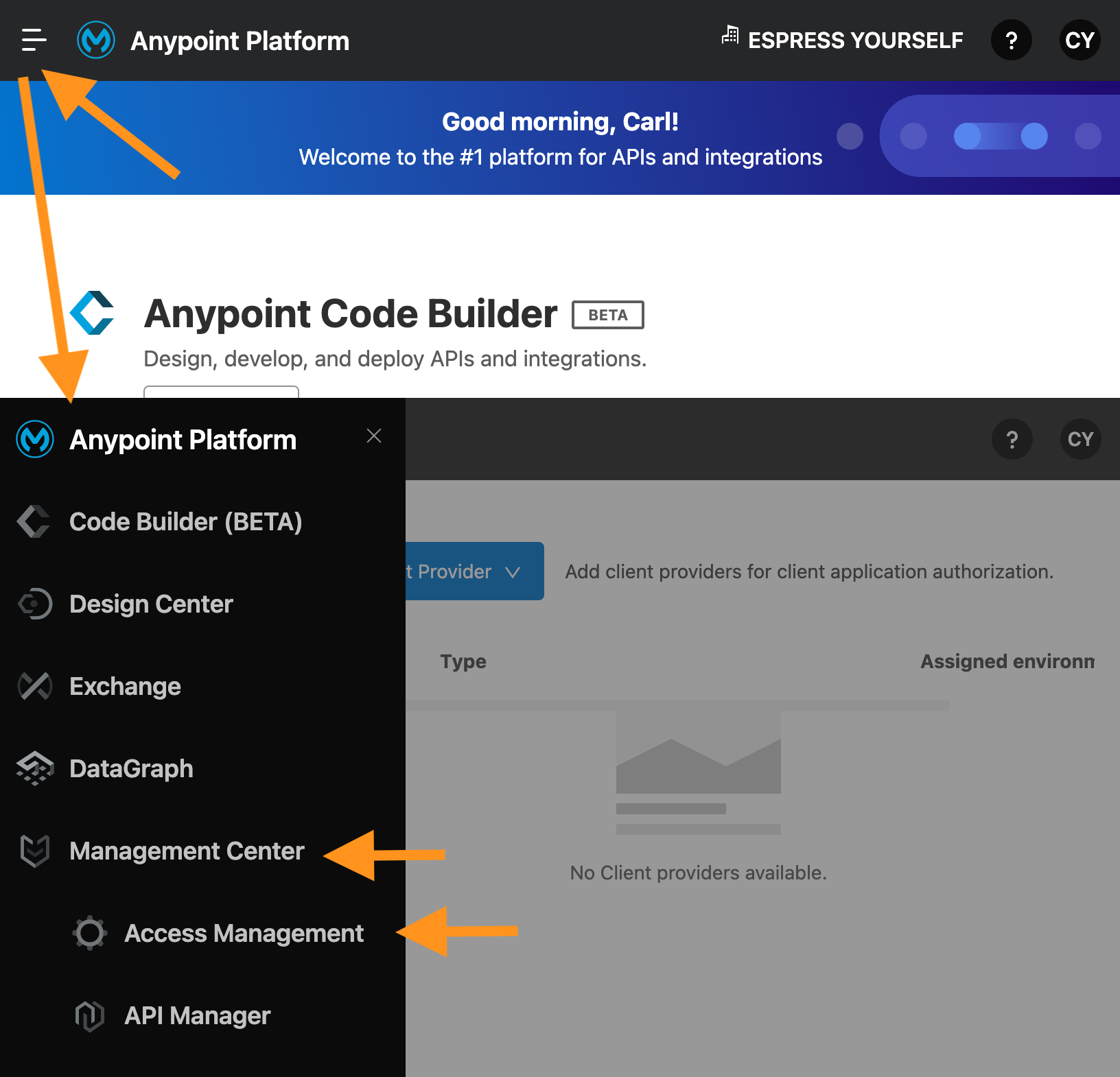
Task: Close the Anypoint Platform side navigation panel
Action: 374,436
